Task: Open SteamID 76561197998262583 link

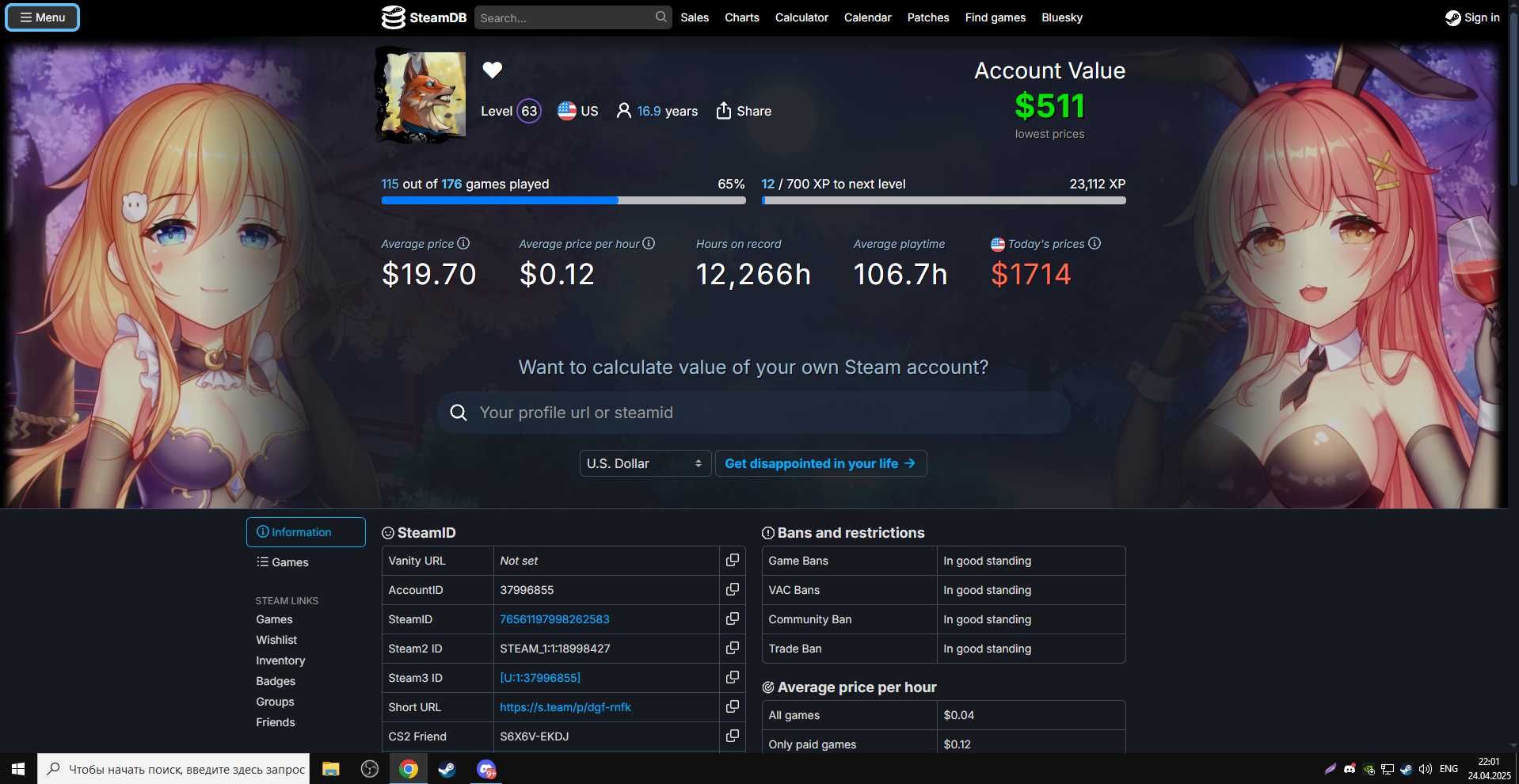Action: (554, 619)
